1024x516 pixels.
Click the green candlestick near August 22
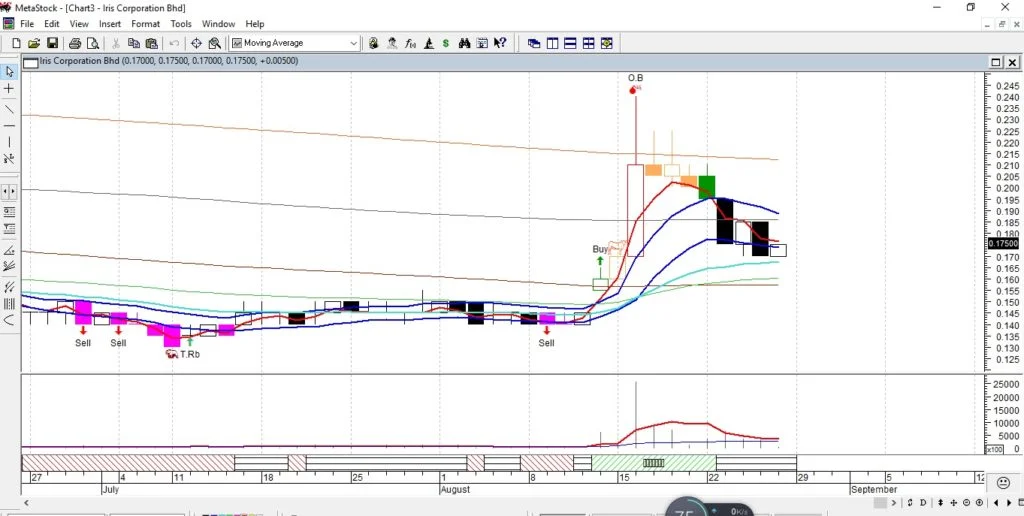pos(707,187)
